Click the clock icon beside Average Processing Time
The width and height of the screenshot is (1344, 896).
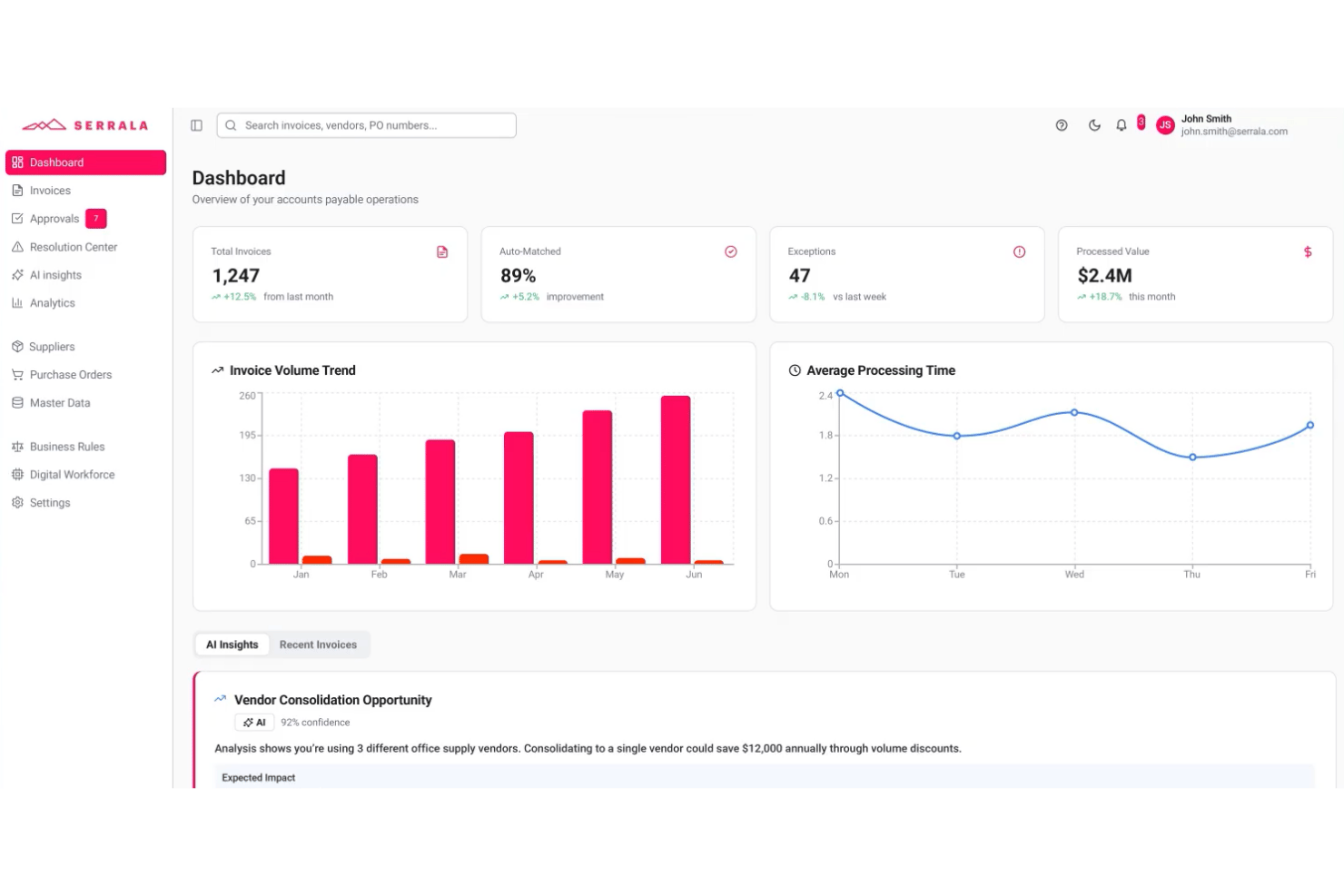[795, 370]
